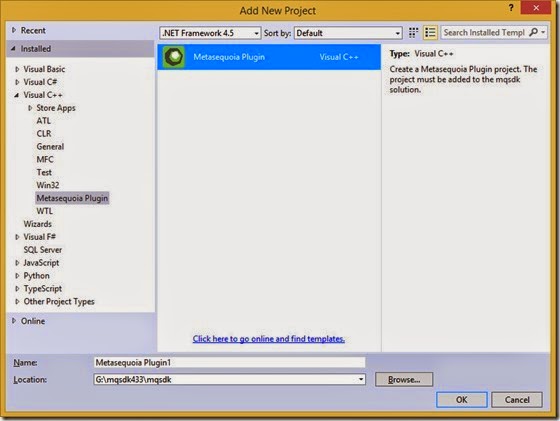The width and height of the screenshot is (560, 421).
Task: Select General template category
Action: click(x=50, y=146)
